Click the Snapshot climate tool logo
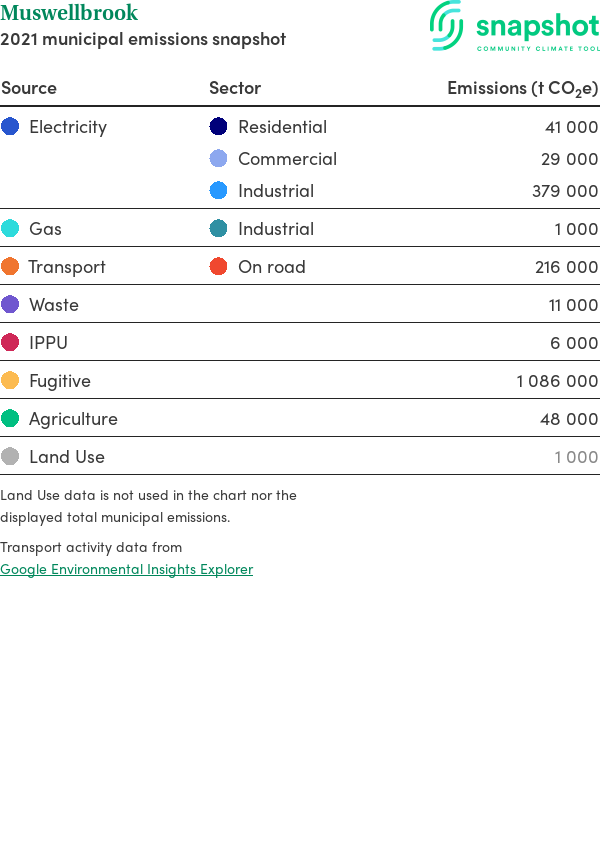Image resolution: width=600 pixels, height=850 pixels. tap(514, 27)
